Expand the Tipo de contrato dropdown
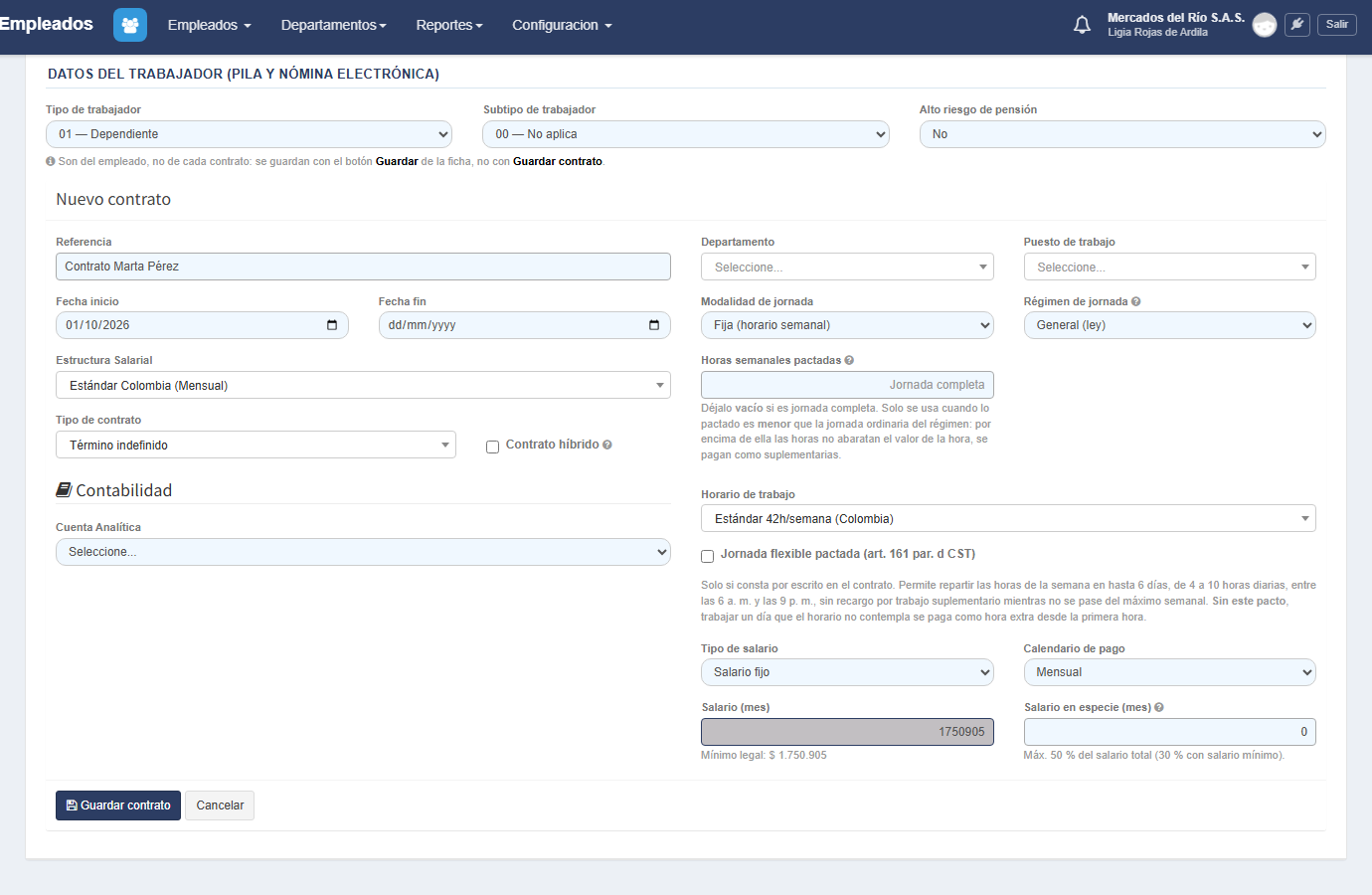Screen dimensions: 1372x895 (256, 445)
